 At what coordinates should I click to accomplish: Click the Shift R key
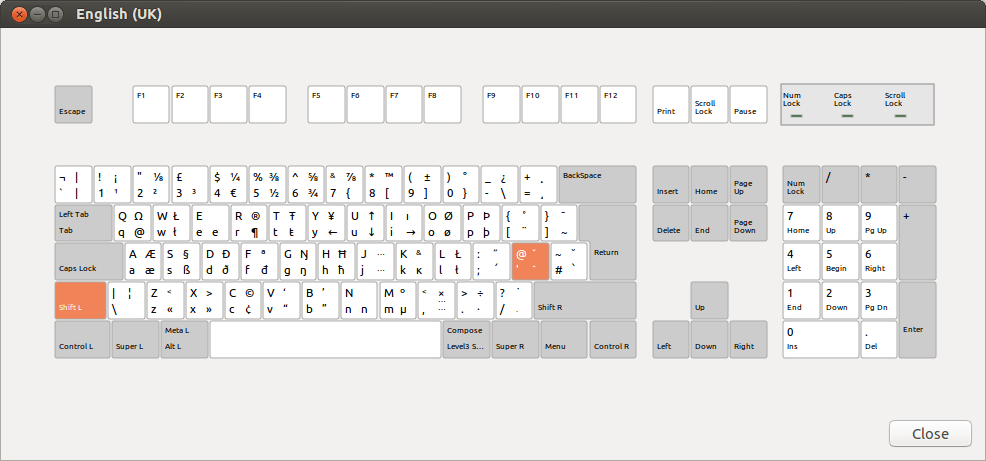[585, 301]
